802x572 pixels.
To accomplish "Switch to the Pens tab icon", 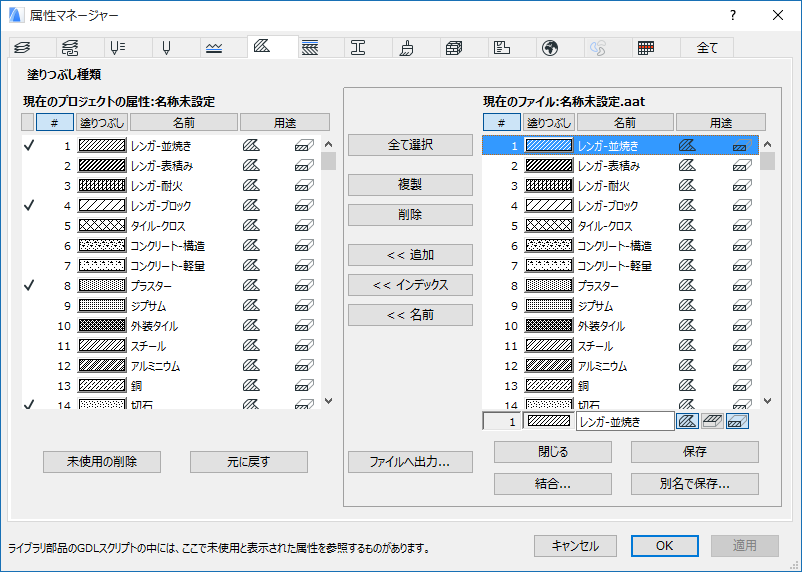I will pyautogui.click(x=166, y=48).
